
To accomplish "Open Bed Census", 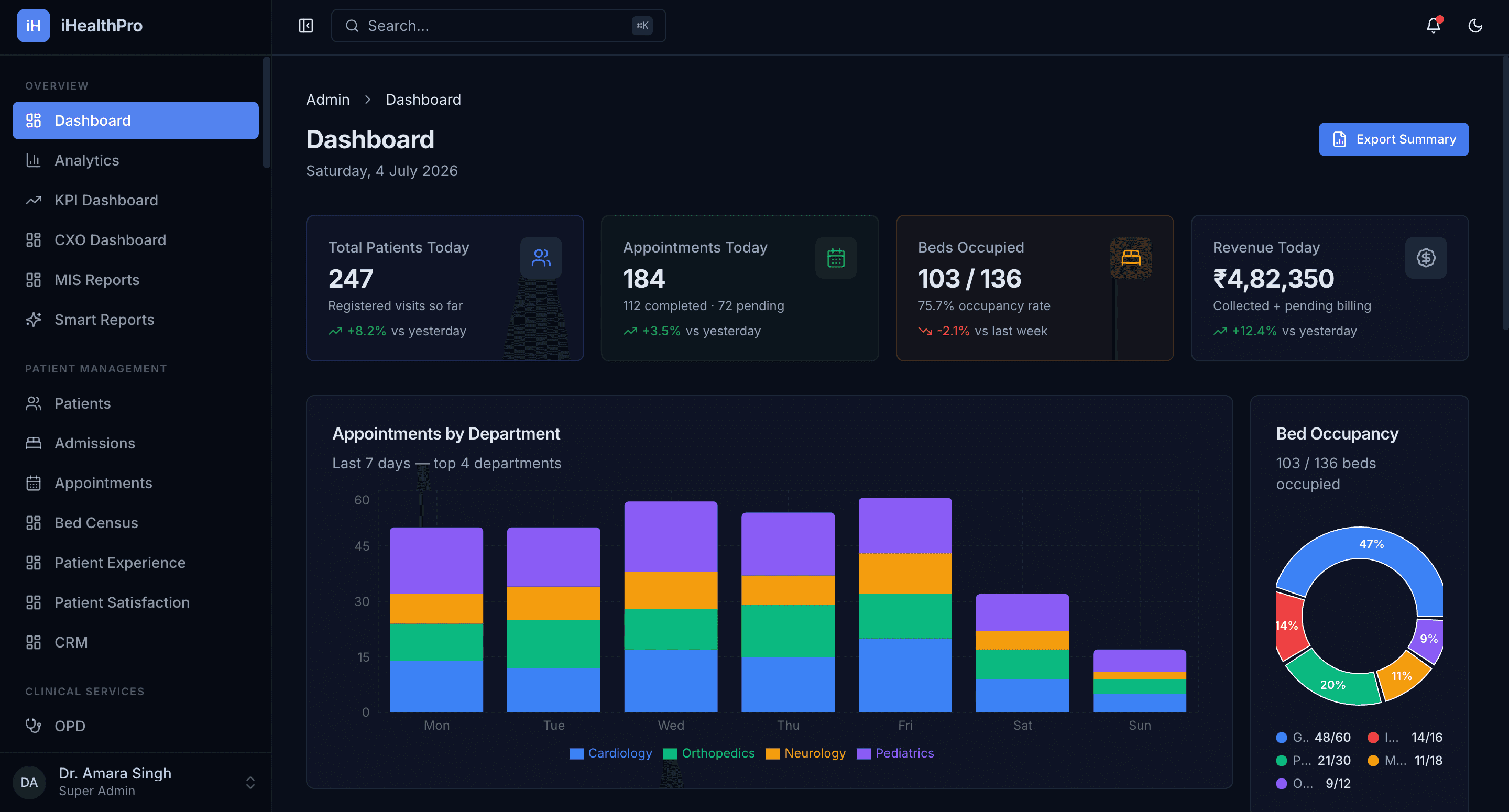I will (x=135, y=523).
